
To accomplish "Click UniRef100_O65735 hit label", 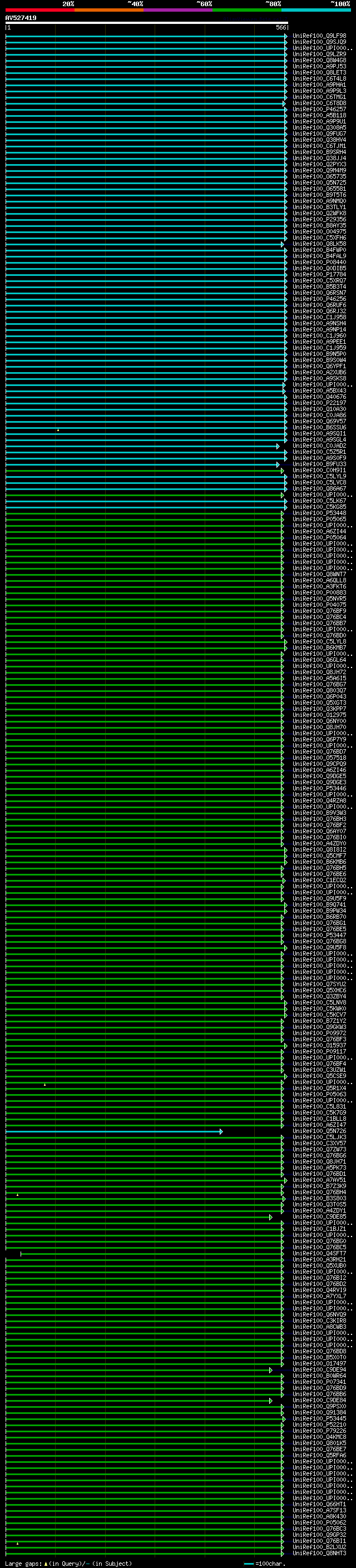I will click(x=319, y=176).
